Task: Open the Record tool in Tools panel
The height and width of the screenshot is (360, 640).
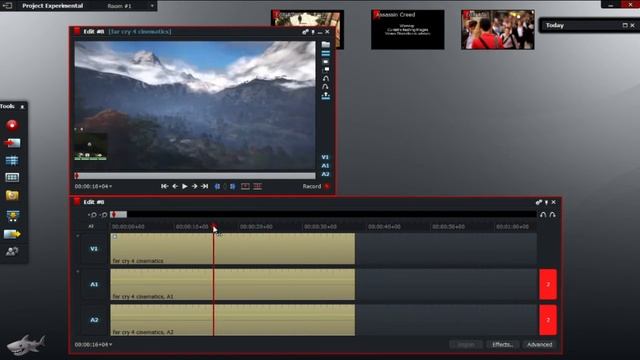Action: [12, 125]
